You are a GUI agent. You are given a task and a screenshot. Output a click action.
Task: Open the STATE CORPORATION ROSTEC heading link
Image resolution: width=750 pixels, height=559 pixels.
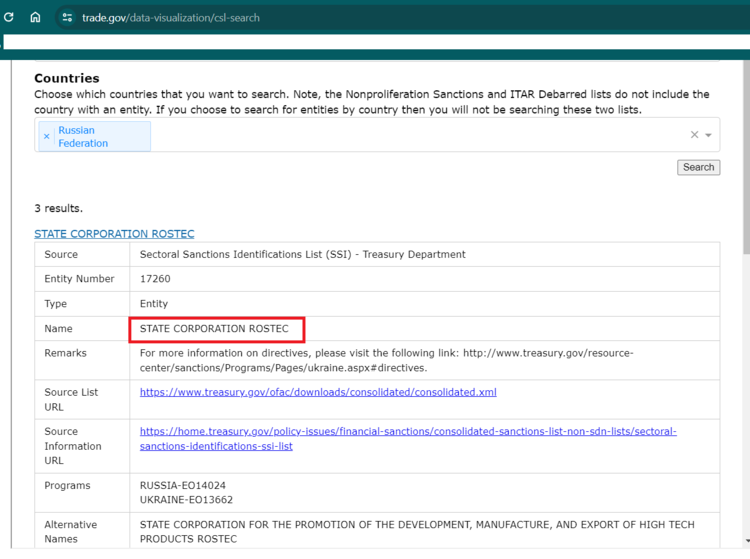(x=114, y=234)
